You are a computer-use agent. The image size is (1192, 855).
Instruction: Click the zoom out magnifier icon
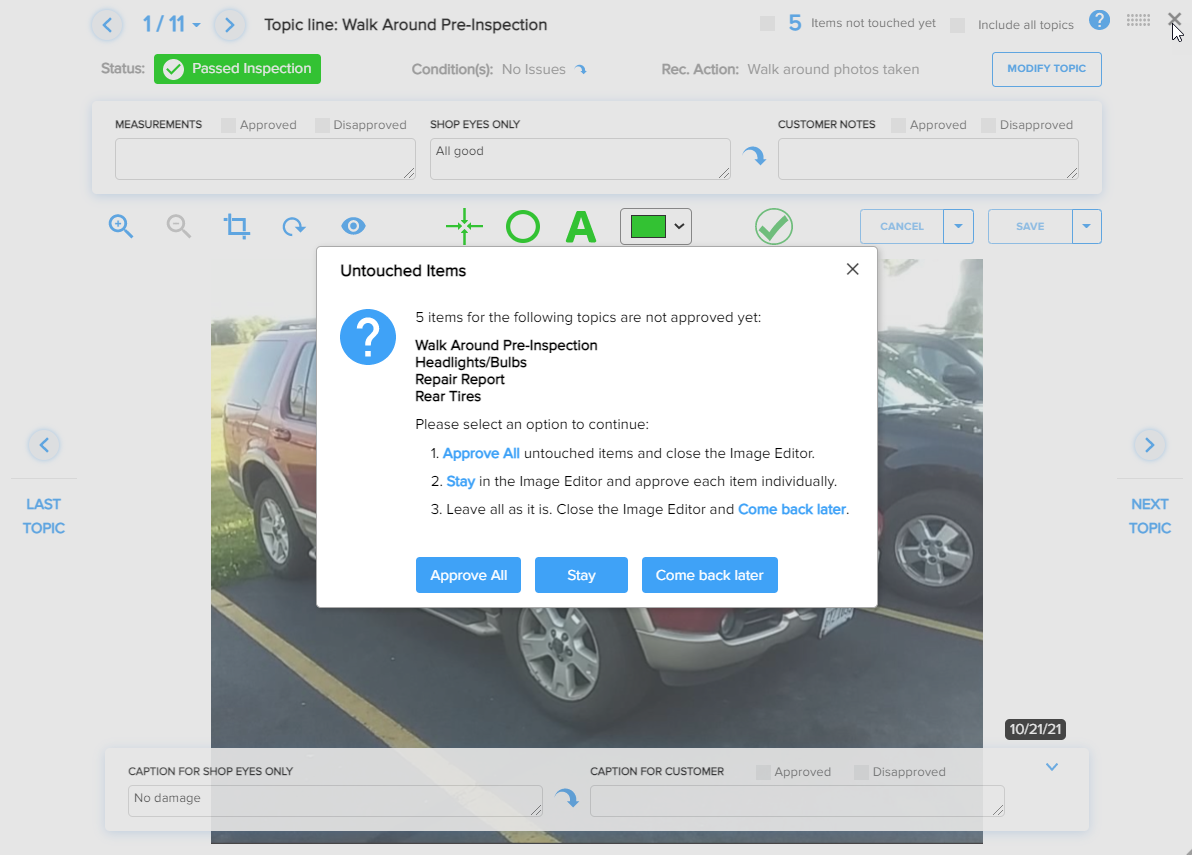(x=179, y=226)
